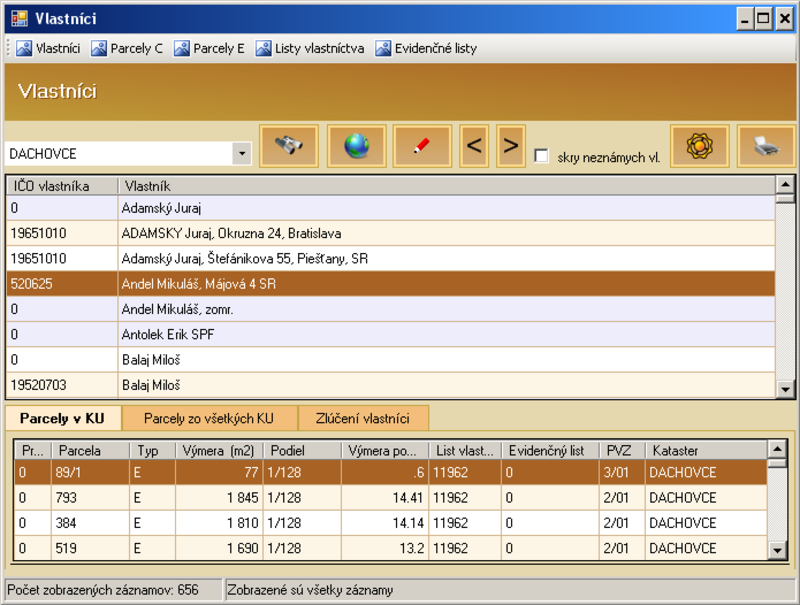Screen dimensions: 800x605
Task: Expand the DACHOVCE cadastre dropdown
Action: point(242,154)
